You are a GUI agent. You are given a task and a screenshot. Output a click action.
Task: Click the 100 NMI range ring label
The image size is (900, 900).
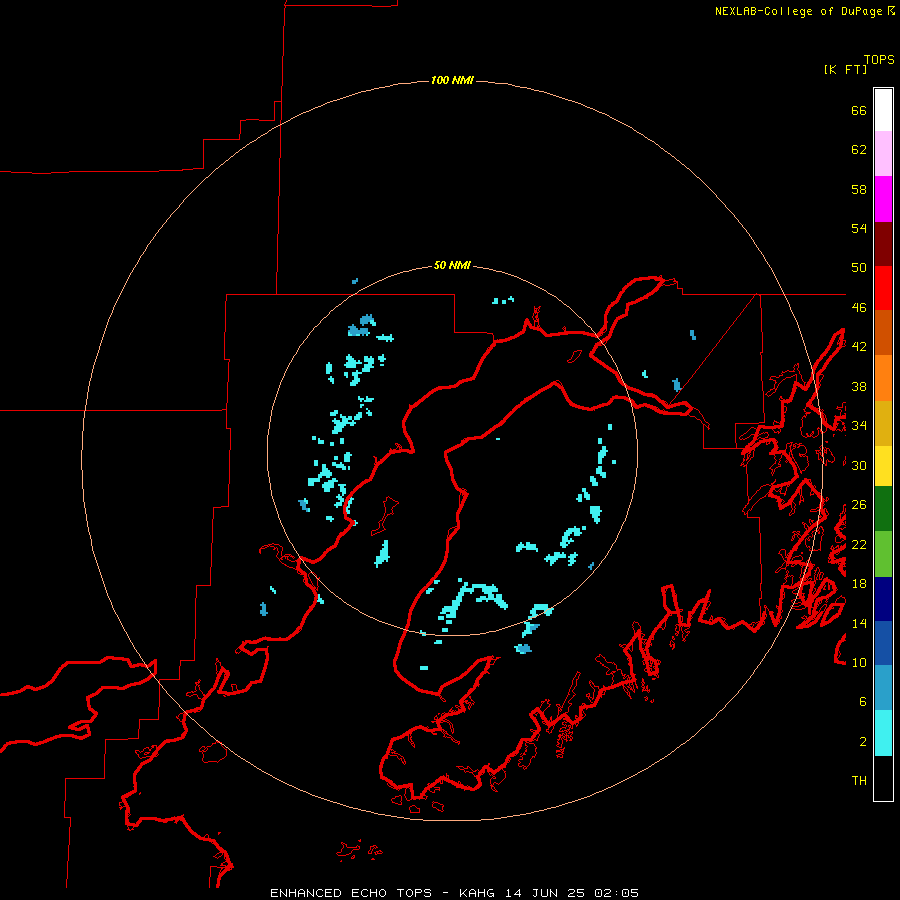click(x=452, y=80)
